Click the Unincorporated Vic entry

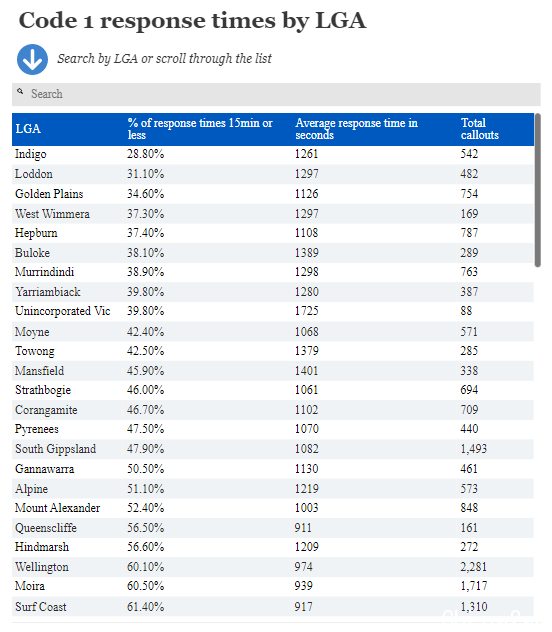62,311
